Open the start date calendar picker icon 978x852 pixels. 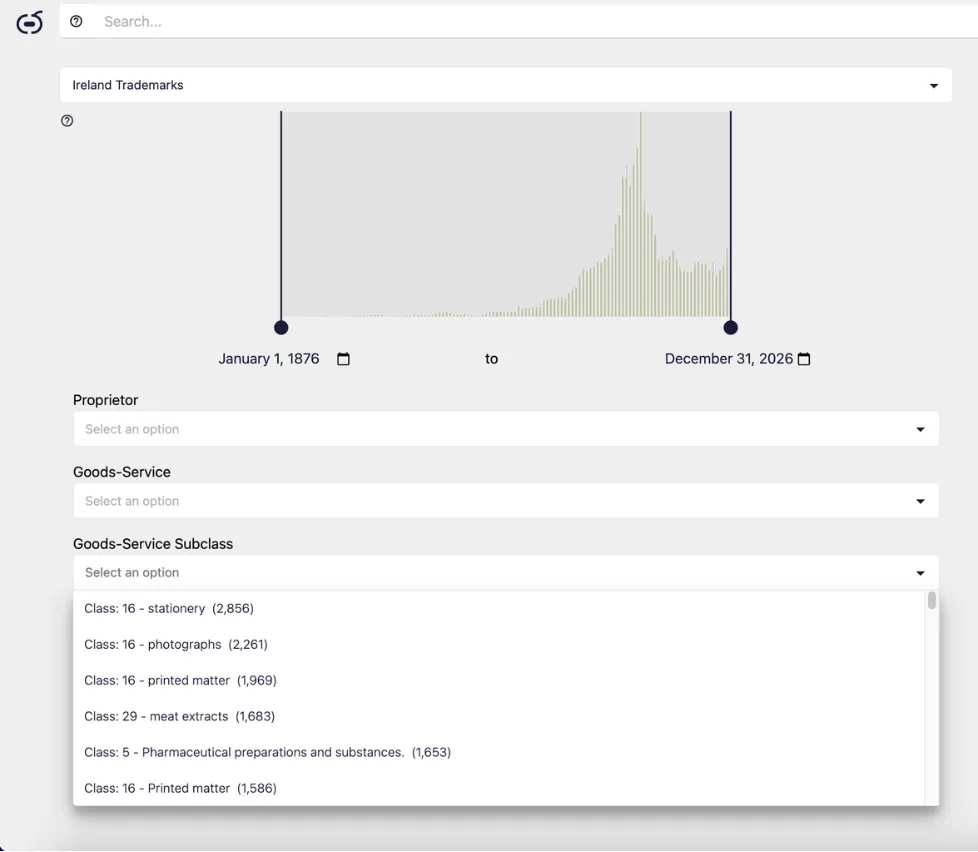coord(343,359)
